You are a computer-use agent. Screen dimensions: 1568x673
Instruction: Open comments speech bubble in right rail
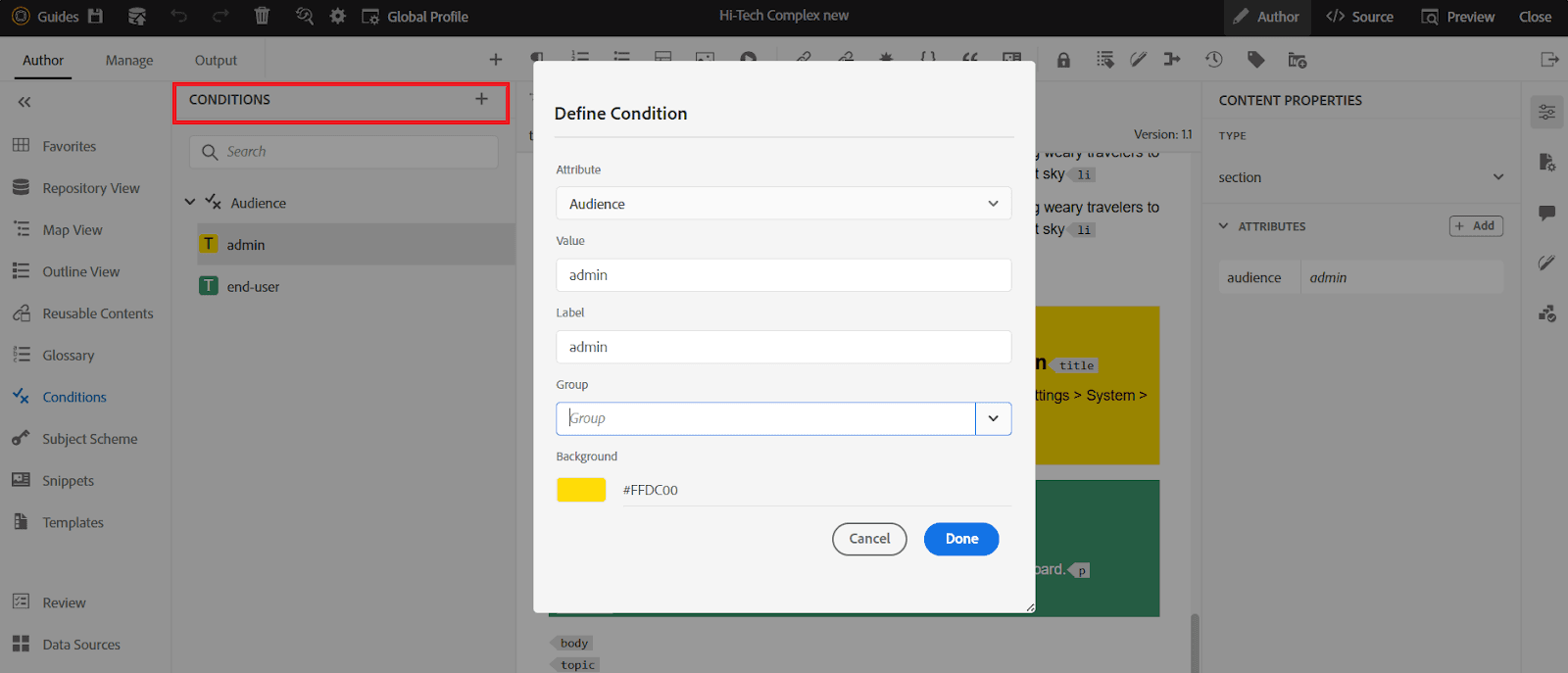coord(1546,213)
